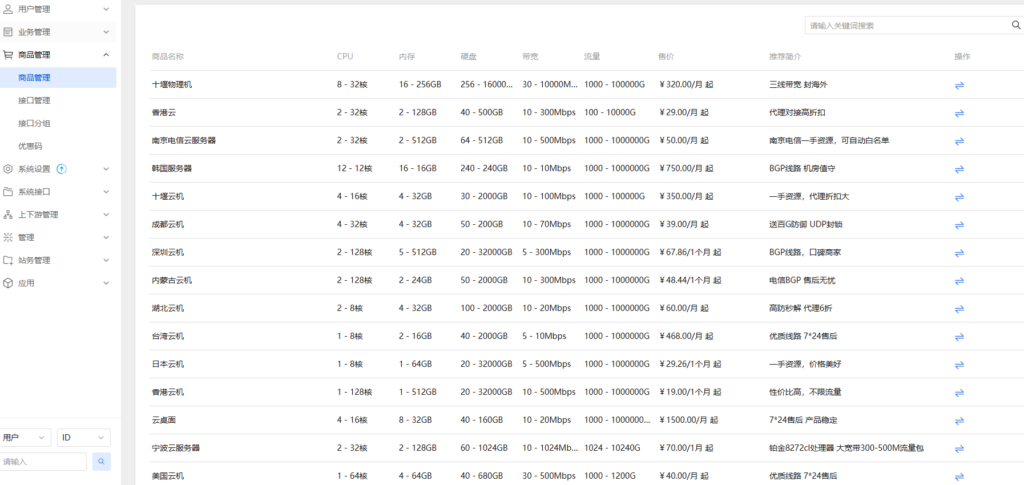Click the 请输入 input field in the sidebar
Screen dimensions: 1024x485
pyautogui.click(x=43, y=462)
